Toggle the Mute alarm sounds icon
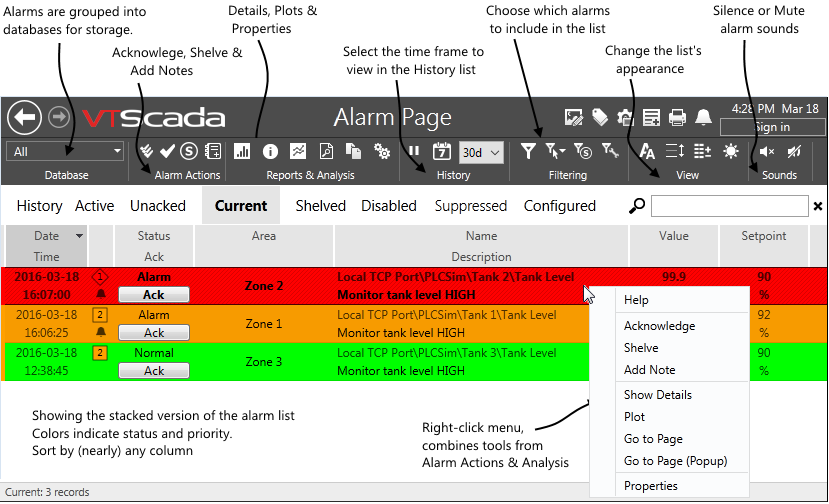This screenshot has width=829, height=504. pos(795,152)
